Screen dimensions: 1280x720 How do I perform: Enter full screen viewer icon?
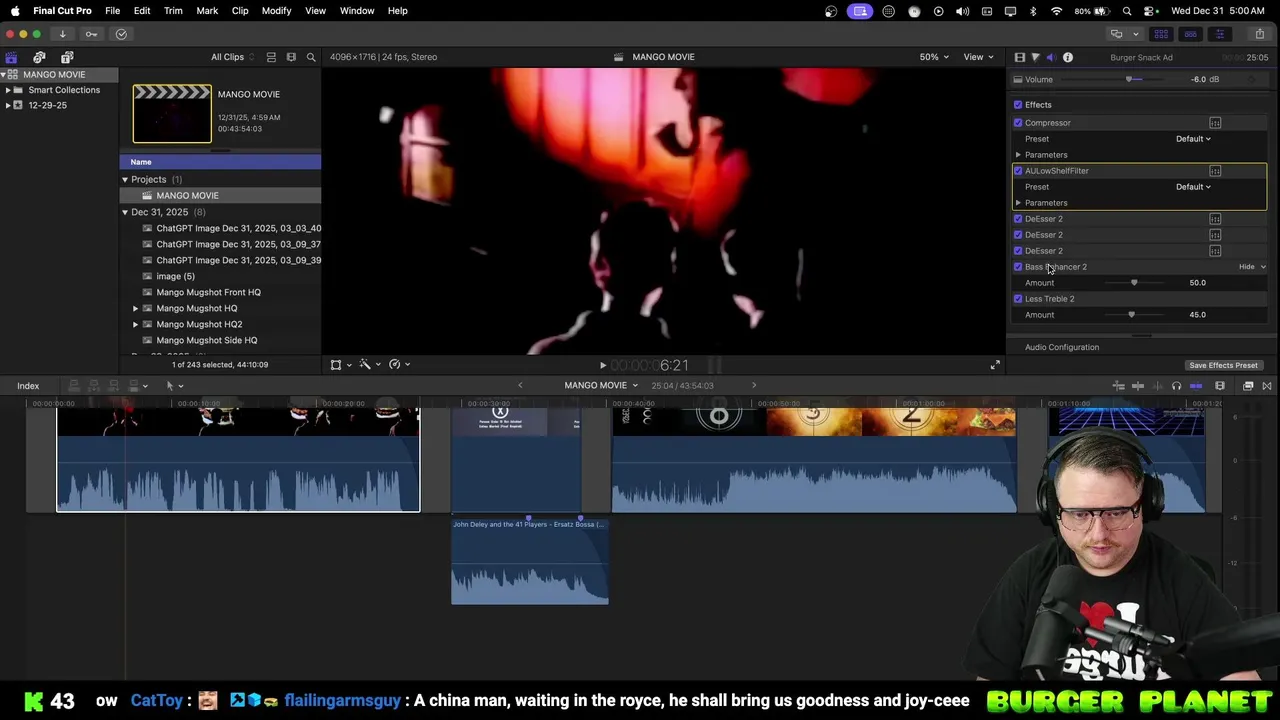pyautogui.click(x=995, y=365)
